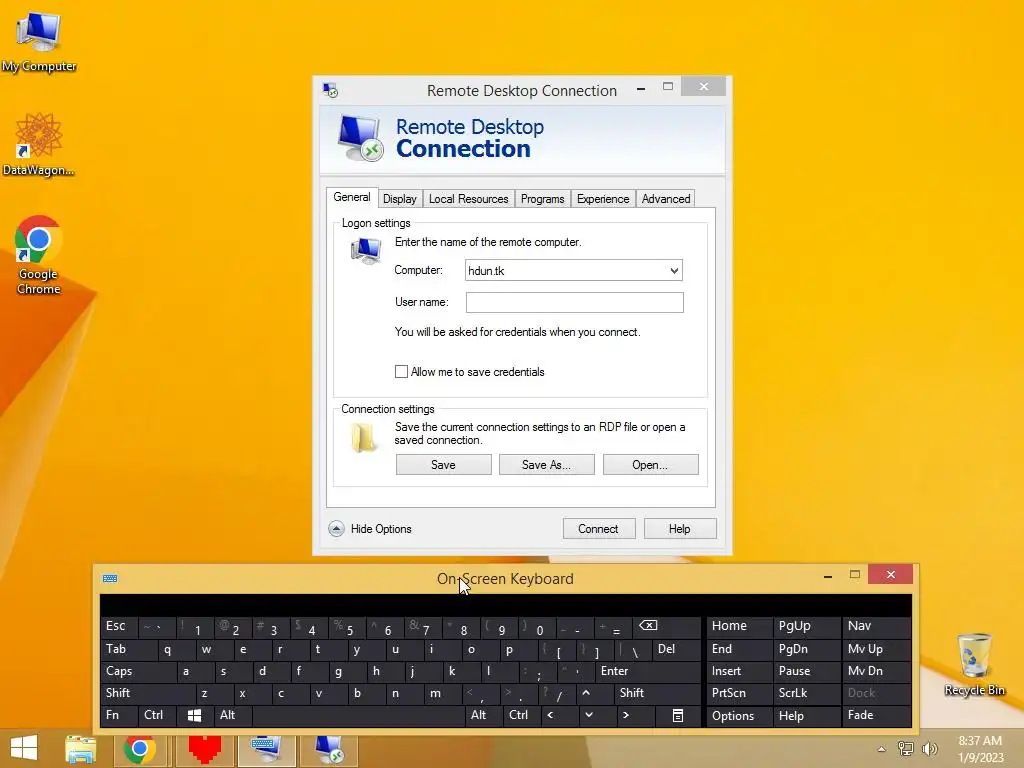Tap the Windows logo key on the on-screen keyboard
Viewport: 1024px width, 768px height.
pos(195,716)
